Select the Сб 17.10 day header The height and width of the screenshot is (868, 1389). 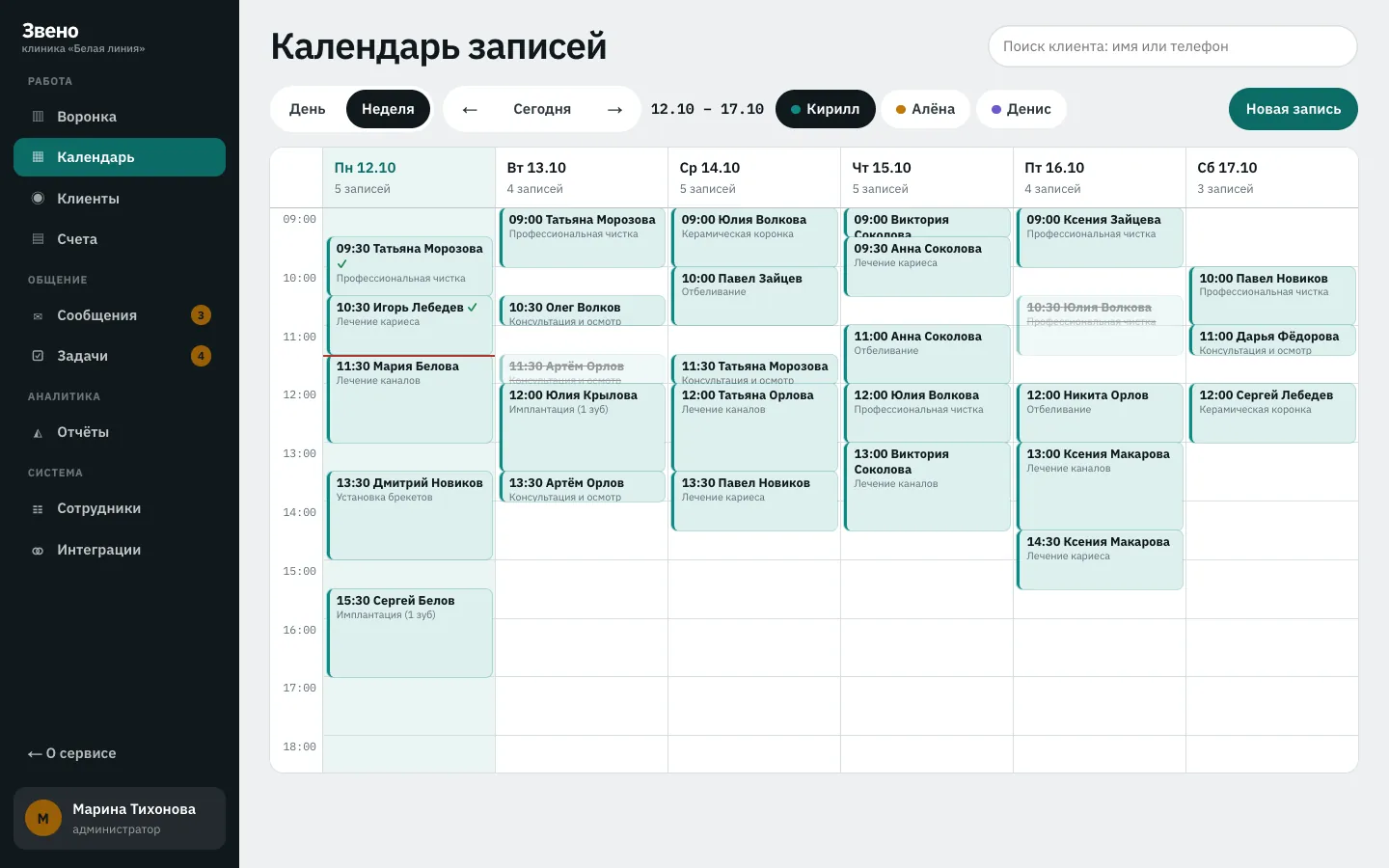[1271, 177]
